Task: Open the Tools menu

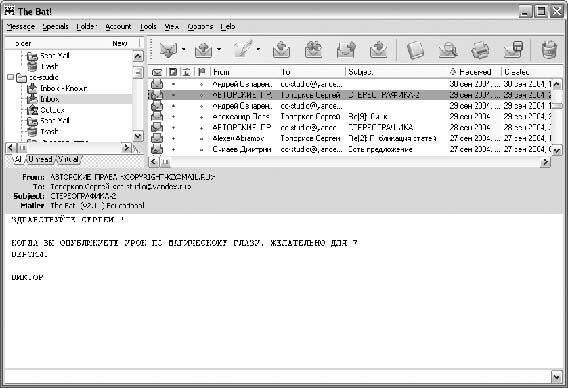Action: pos(148,26)
